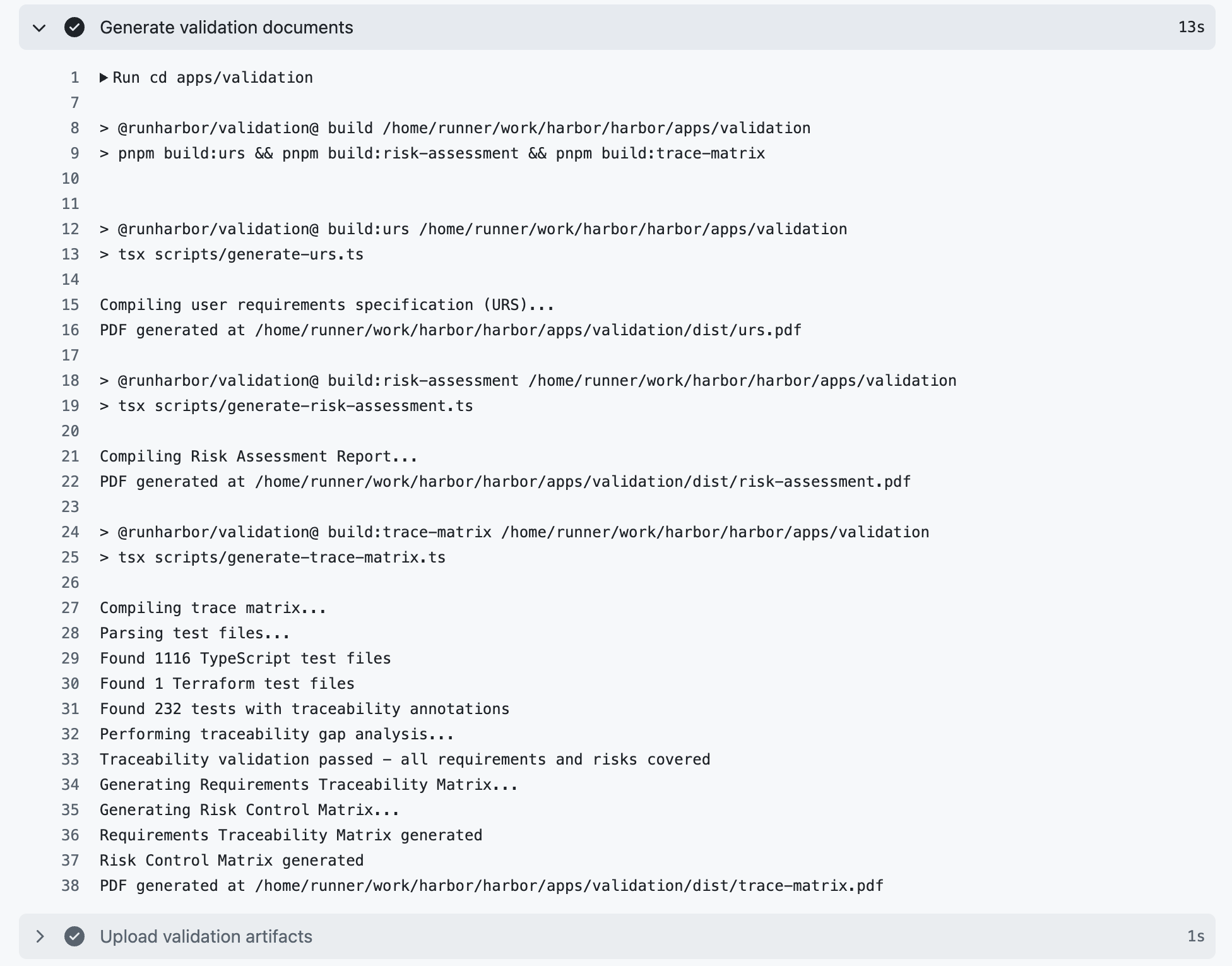Click the Compiling Risk Assessment Report line
Image resolution: width=1232 pixels, height=966 pixels.
coord(258,456)
